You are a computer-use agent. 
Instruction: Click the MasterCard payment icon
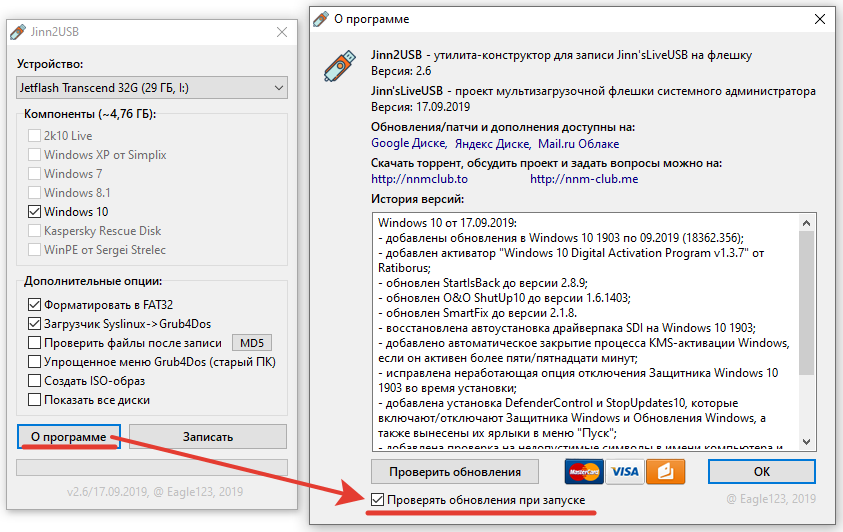tap(584, 472)
